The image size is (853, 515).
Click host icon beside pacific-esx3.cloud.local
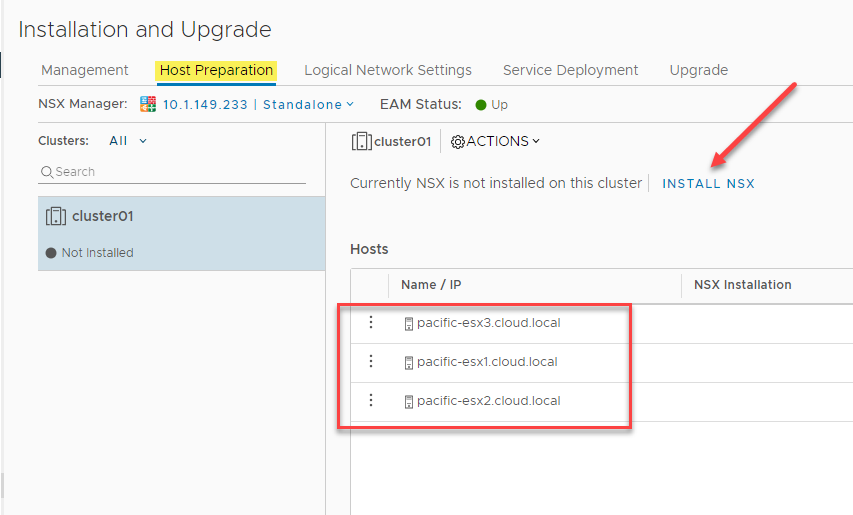pos(409,324)
